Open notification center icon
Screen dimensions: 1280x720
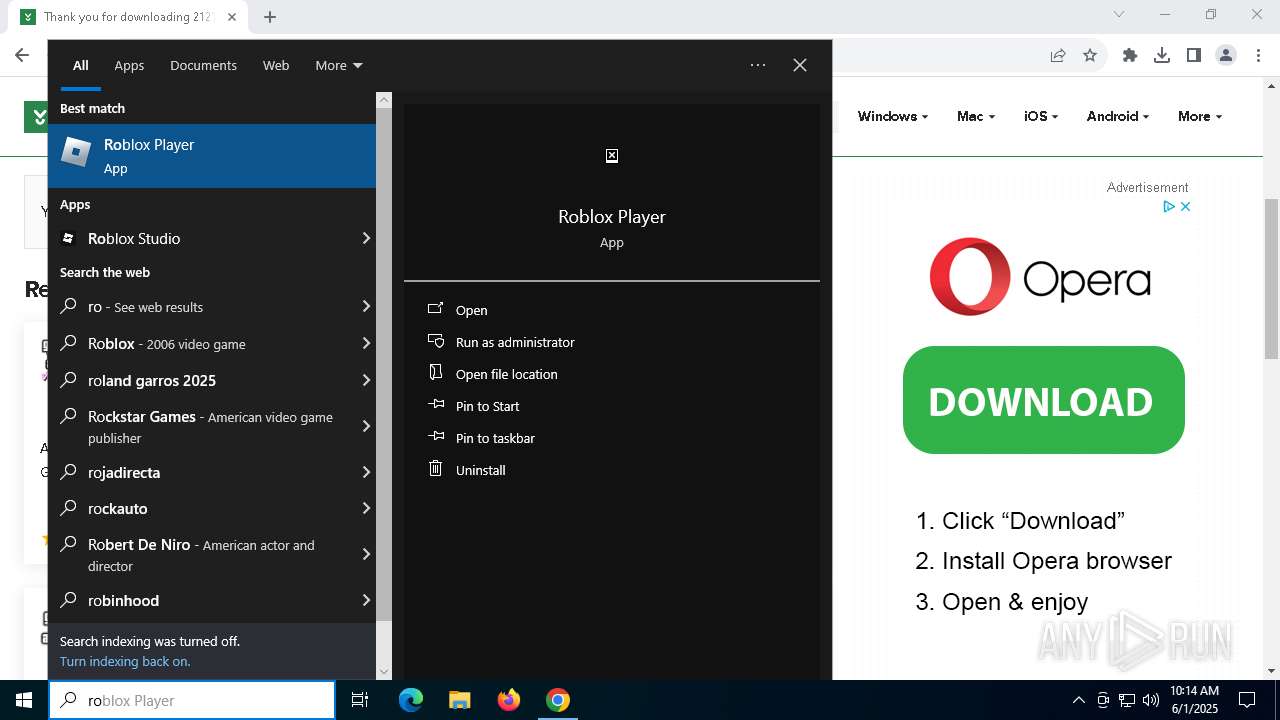point(1247,700)
